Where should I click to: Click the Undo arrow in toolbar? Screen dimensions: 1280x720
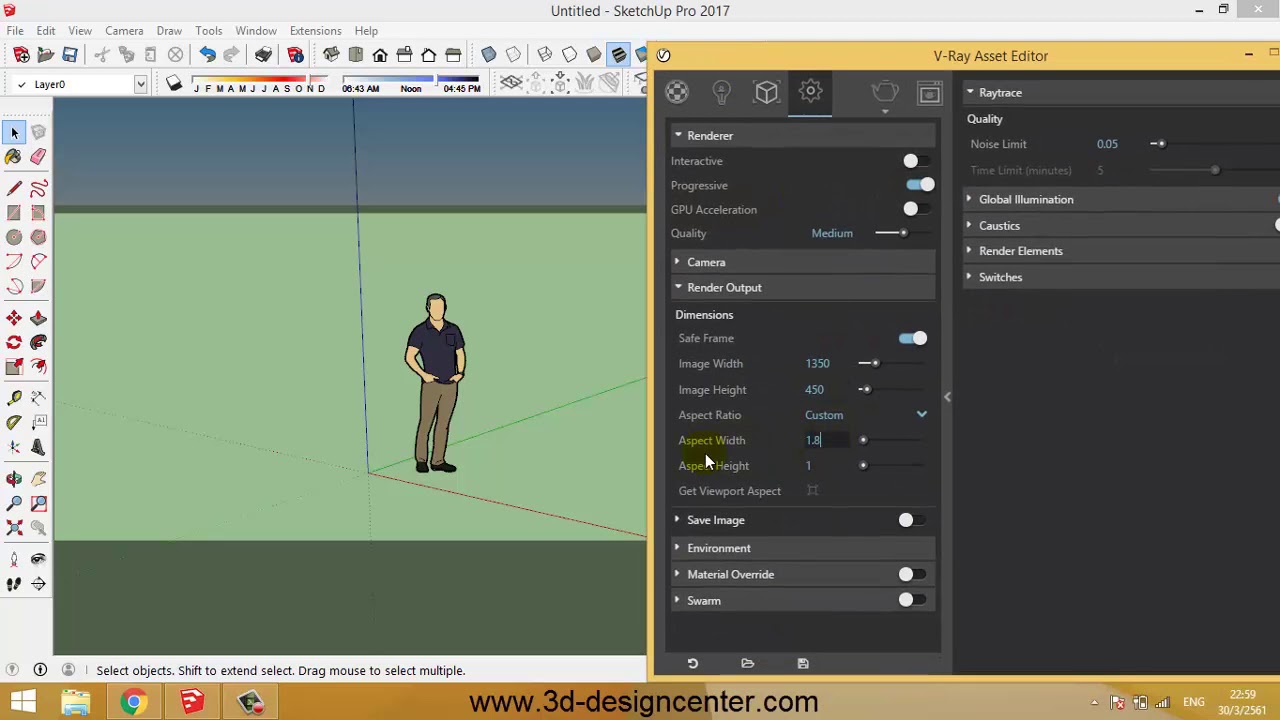click(x=207, y=55)
